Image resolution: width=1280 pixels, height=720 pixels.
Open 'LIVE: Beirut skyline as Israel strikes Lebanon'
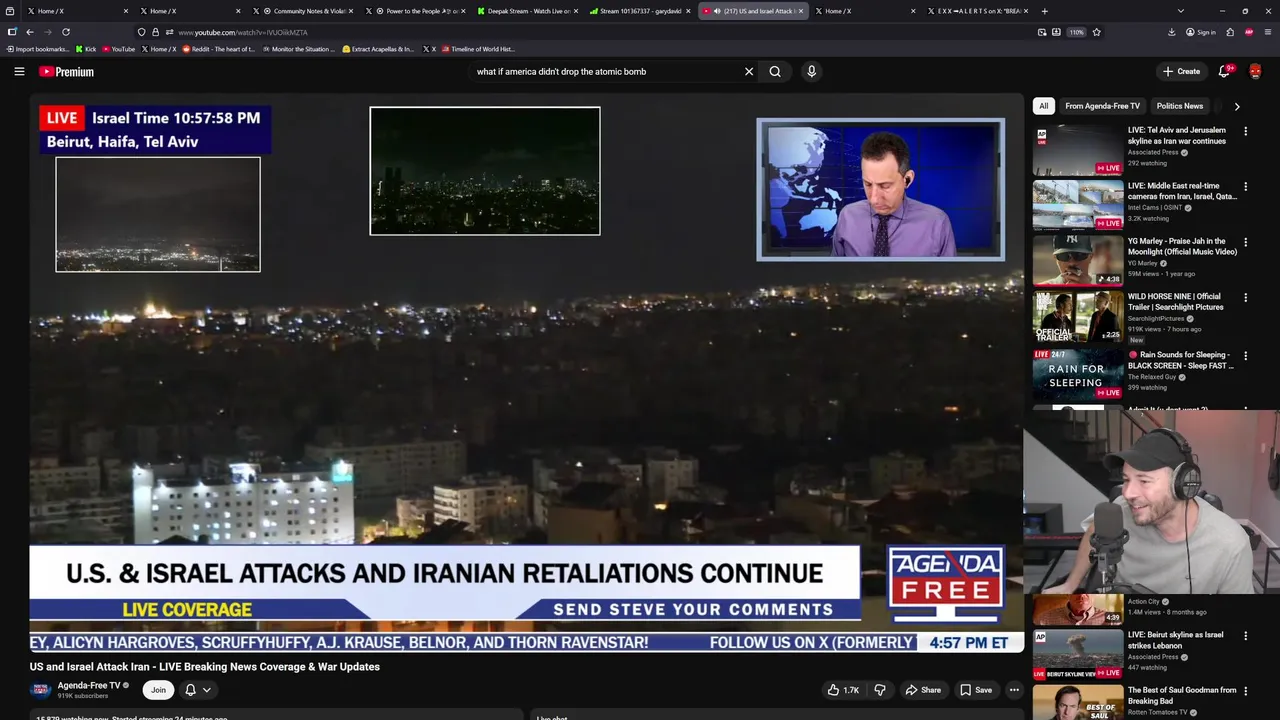pos(1175,640)
